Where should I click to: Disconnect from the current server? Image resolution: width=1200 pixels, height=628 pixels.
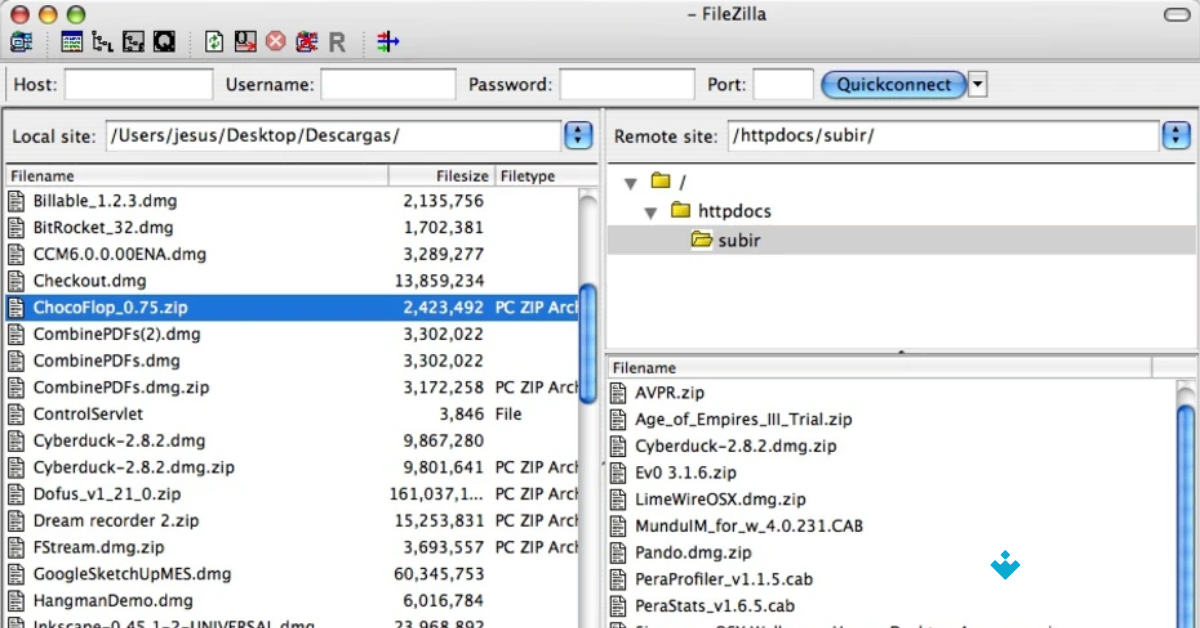tap(305, 42)
